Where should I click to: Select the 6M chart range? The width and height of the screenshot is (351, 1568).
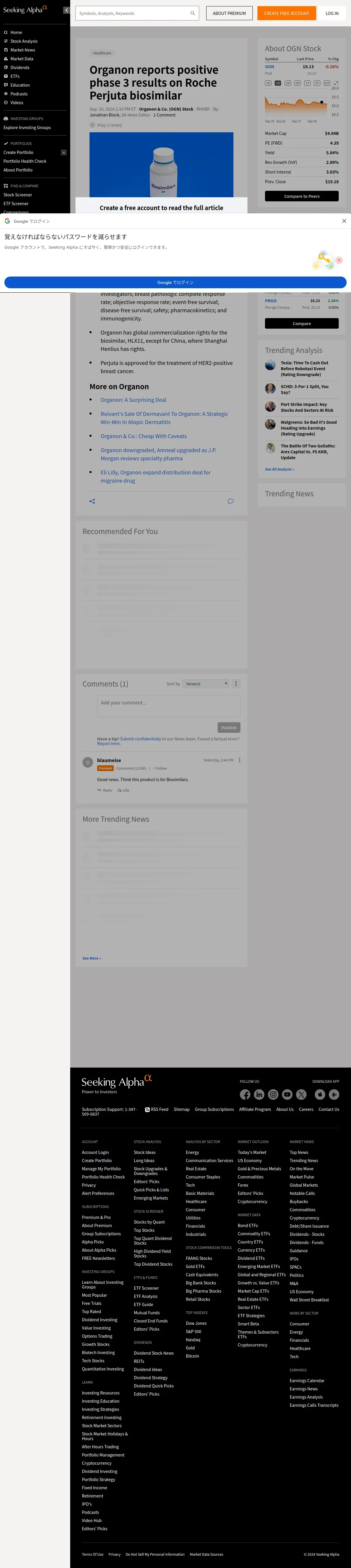(297, 83)
